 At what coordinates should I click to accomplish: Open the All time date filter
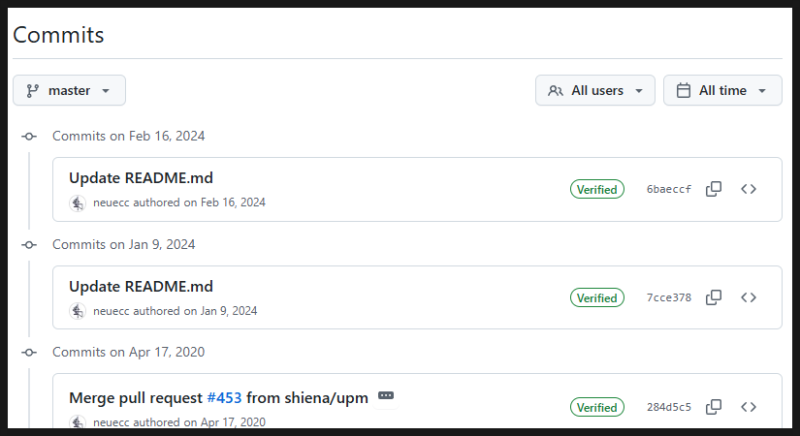722,90
